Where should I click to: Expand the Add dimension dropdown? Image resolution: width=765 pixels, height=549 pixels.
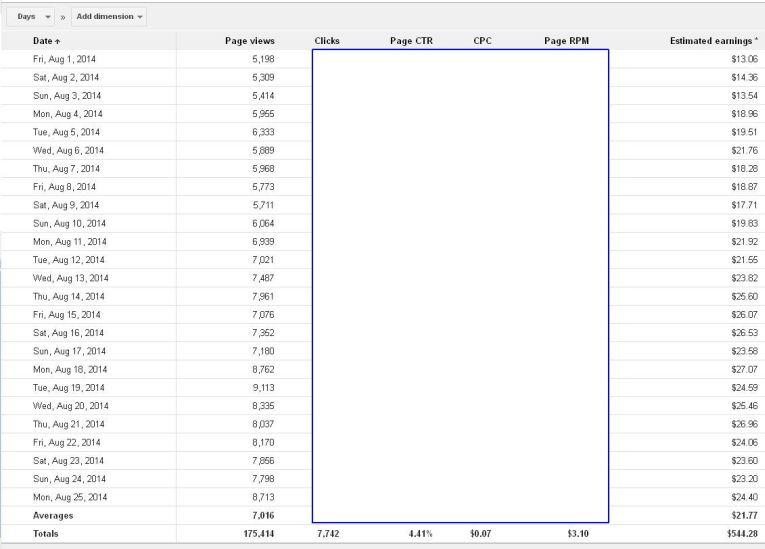click(x=109, y=17)
